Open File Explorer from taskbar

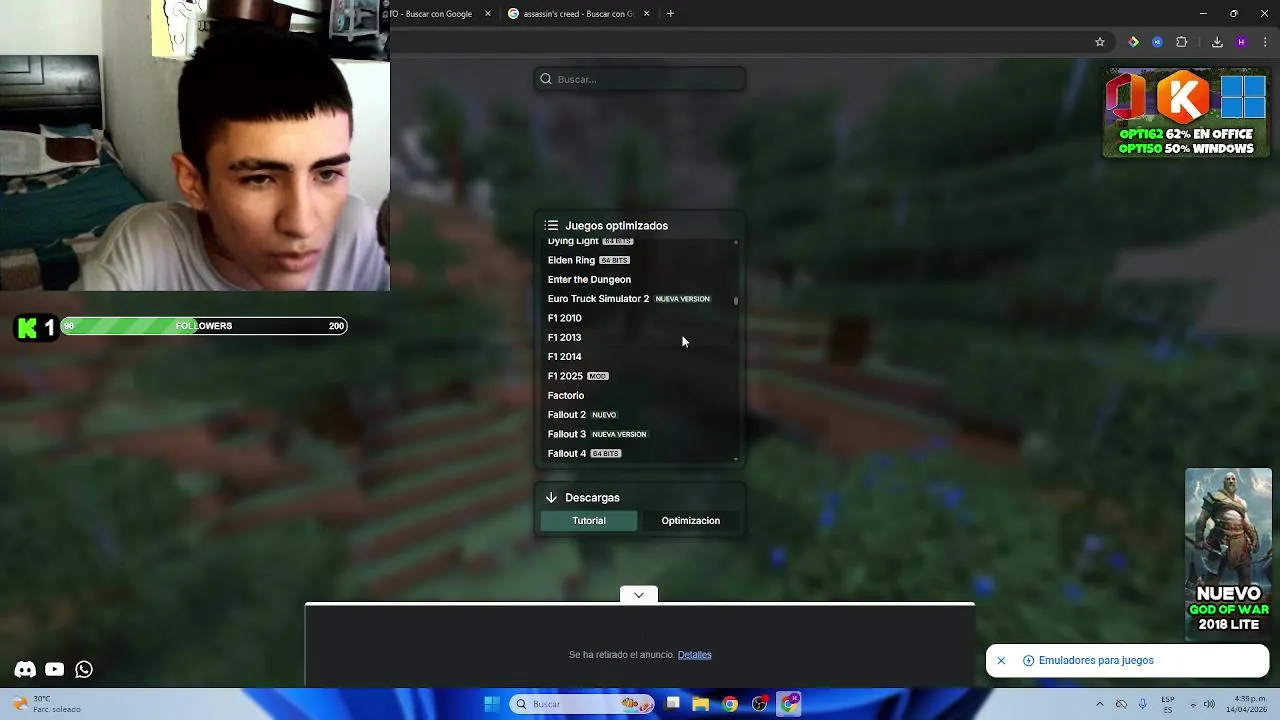[701, 704]
